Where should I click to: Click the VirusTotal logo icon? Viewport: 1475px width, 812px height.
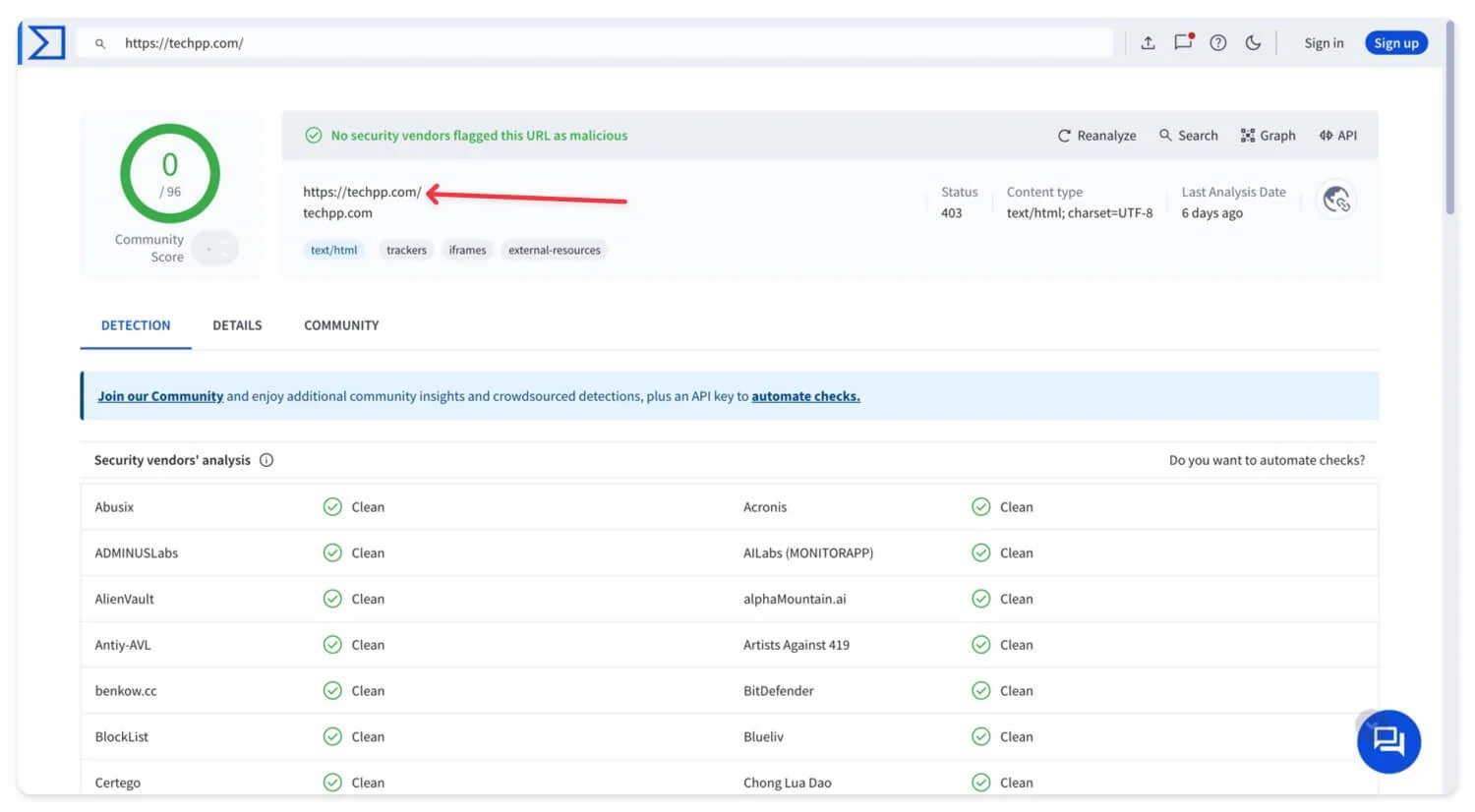(45, 43)
